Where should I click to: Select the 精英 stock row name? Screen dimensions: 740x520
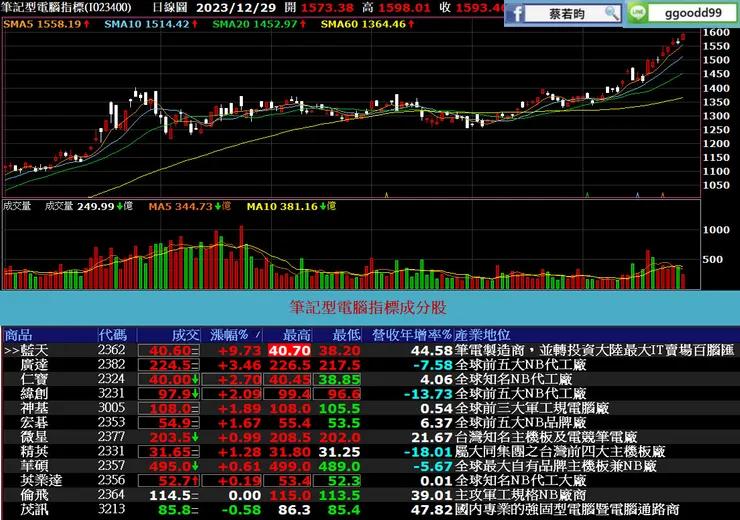click(x=34, y=452)
